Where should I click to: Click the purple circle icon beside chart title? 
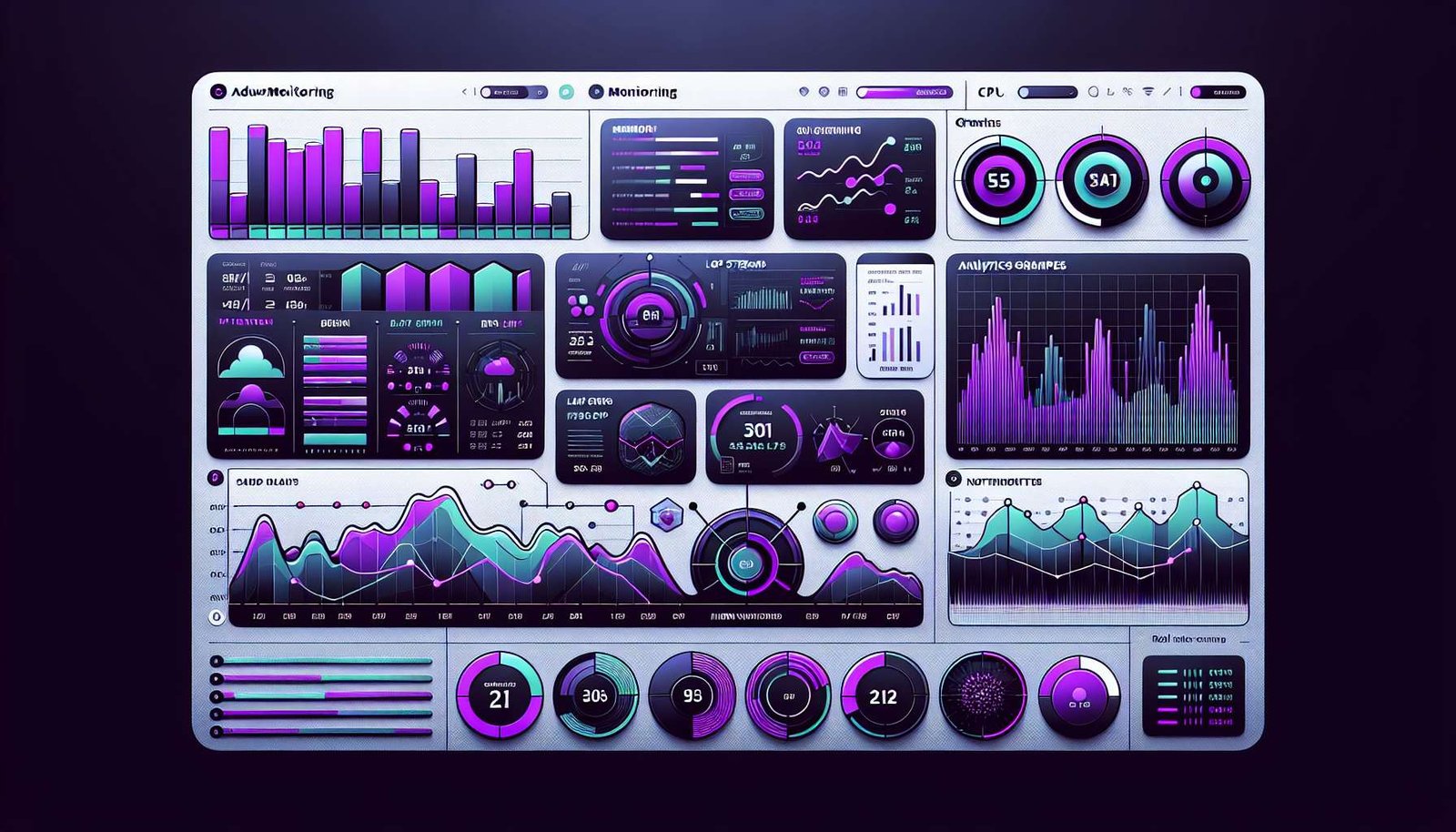click(215, 478)
